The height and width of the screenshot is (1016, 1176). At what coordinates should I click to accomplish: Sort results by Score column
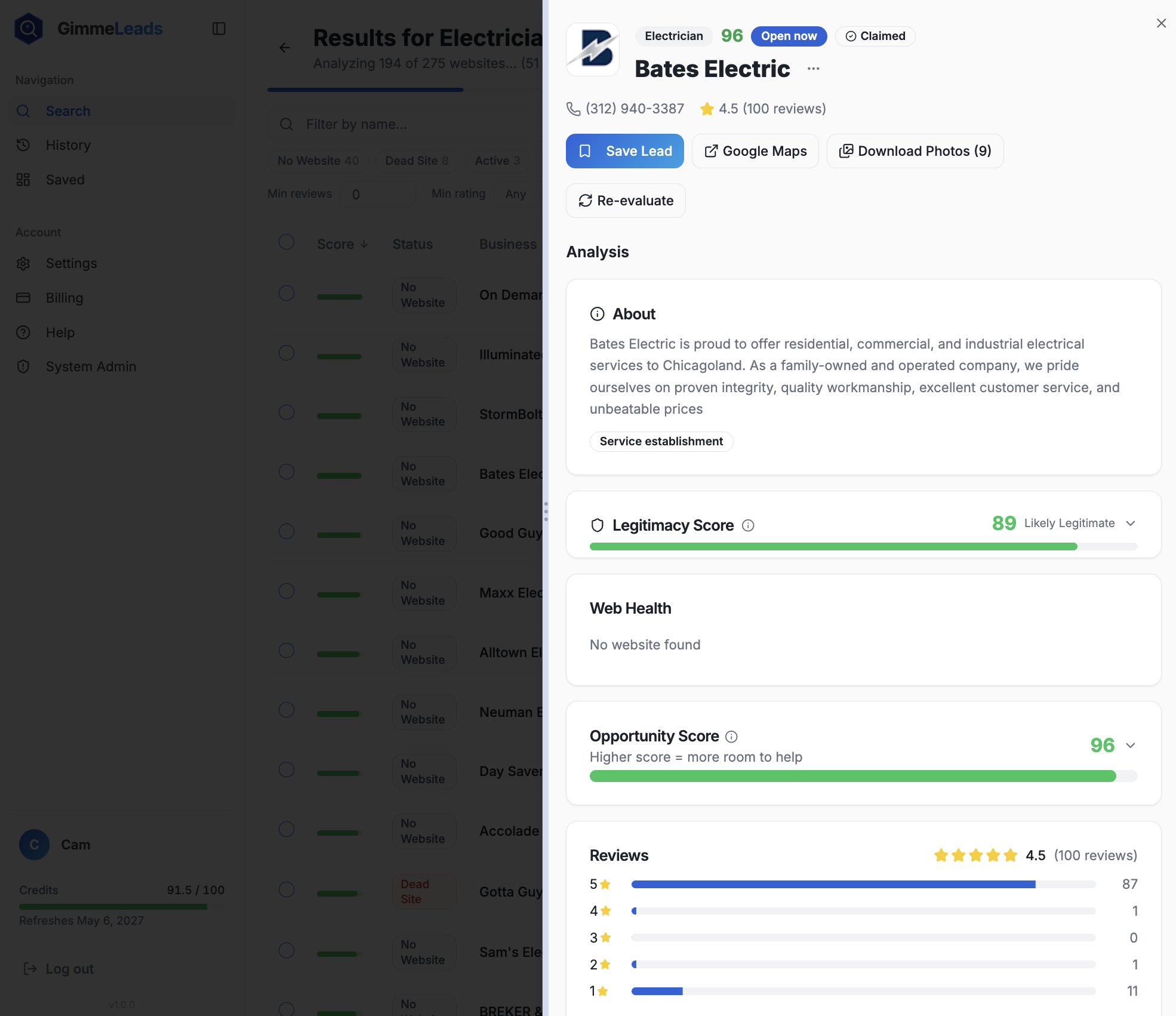343,244
